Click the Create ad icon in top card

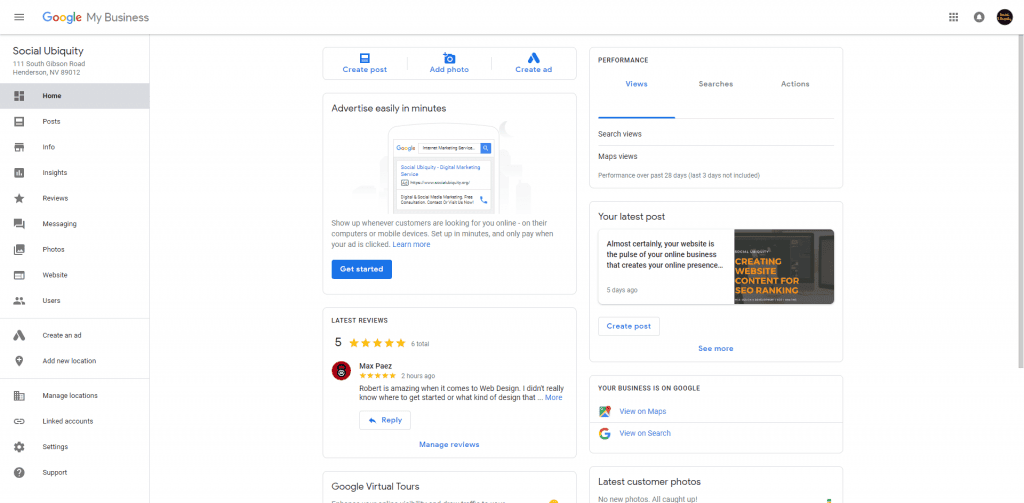(534, 57)
